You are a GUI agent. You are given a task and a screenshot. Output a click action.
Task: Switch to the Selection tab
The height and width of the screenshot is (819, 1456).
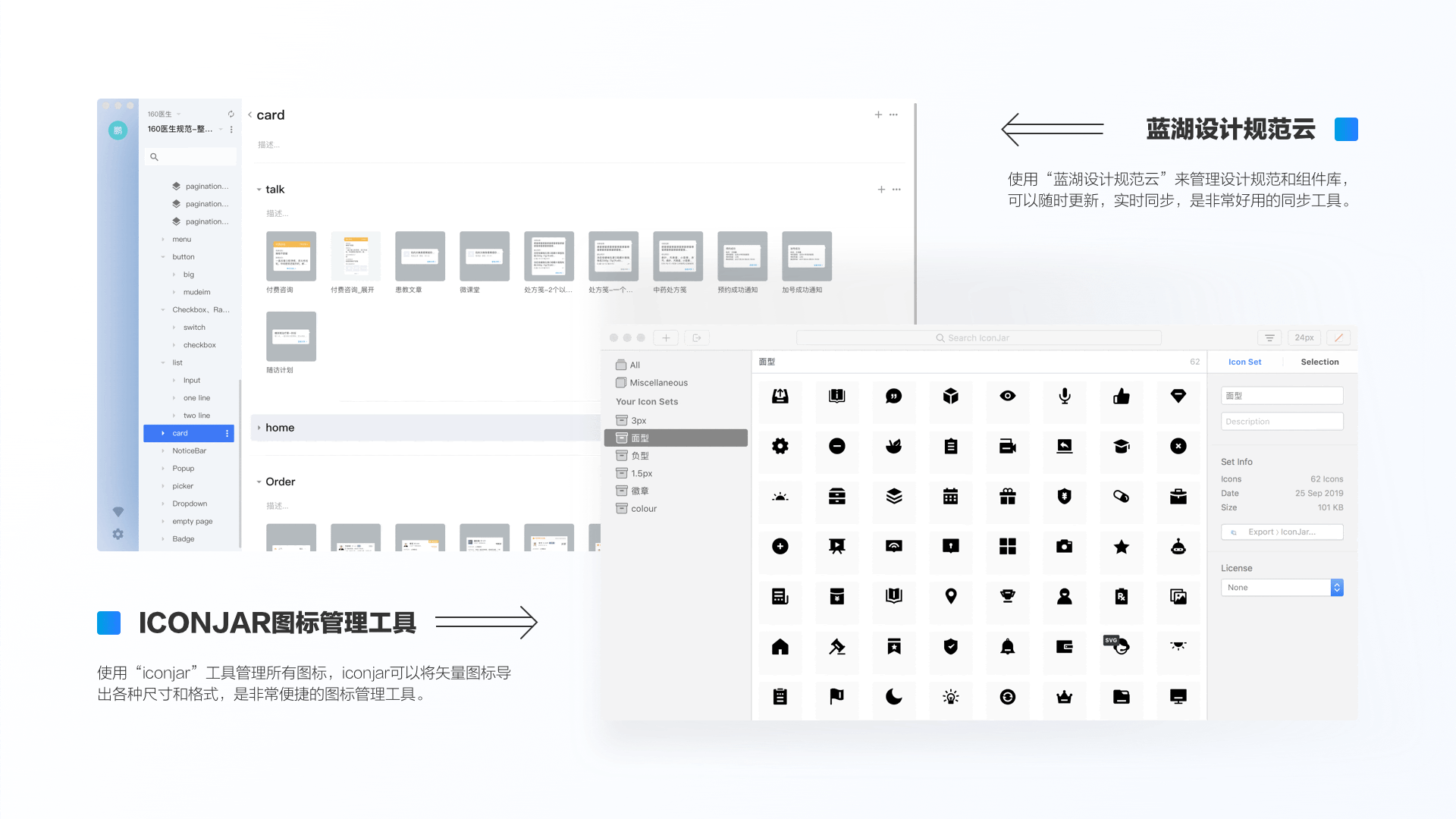click(1319, 362)
